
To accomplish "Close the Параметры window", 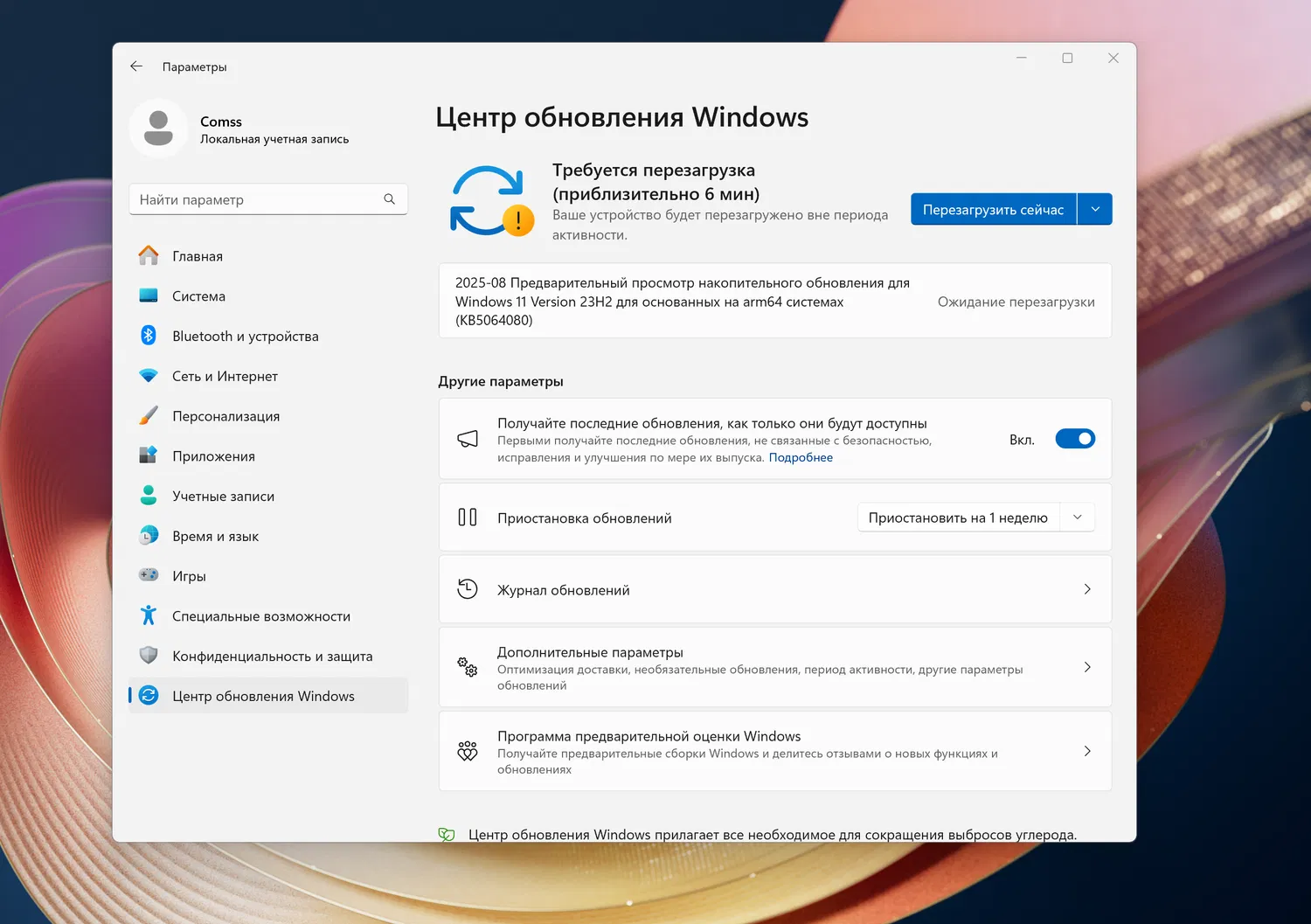I will [x=1113, y=58].
